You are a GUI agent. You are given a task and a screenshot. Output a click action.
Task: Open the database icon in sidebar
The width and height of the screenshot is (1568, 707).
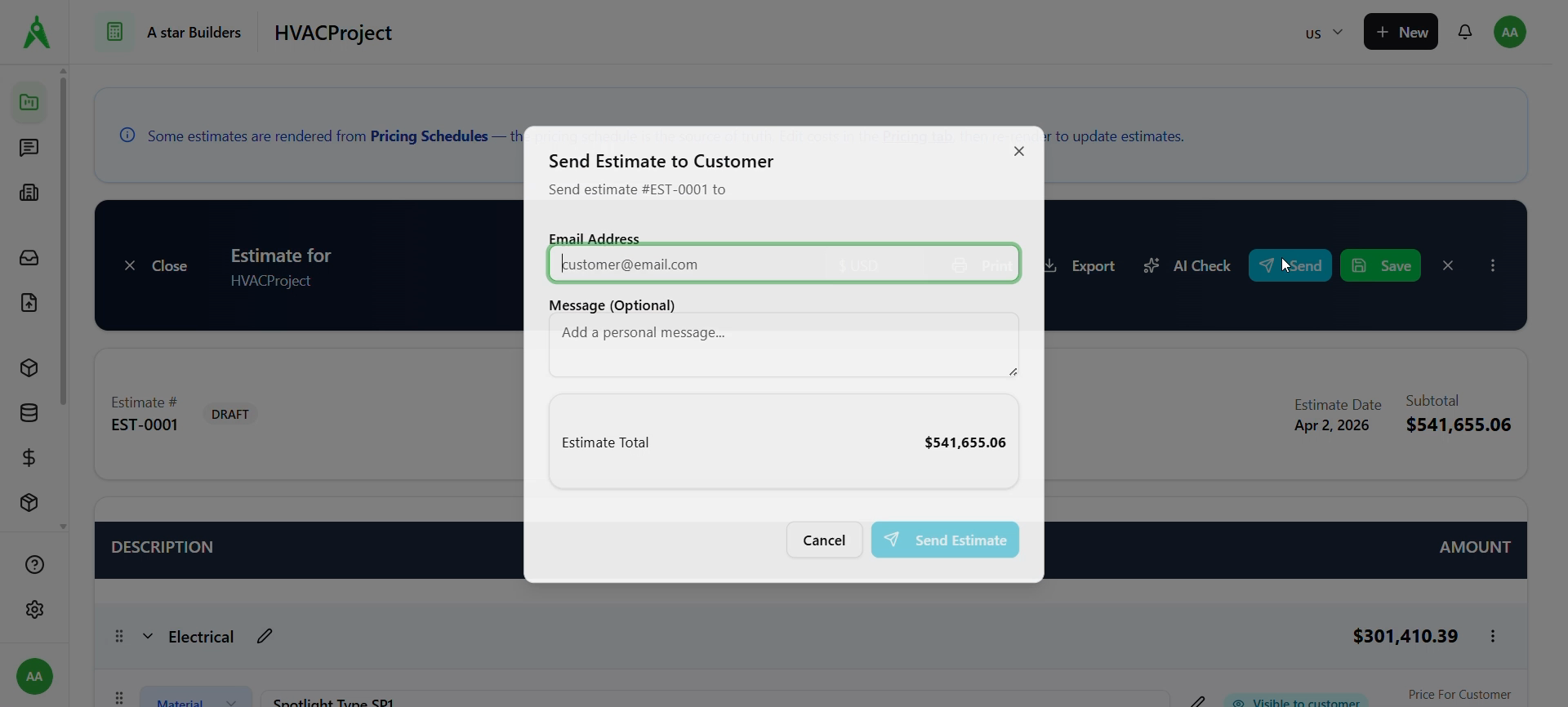[29, 413]
